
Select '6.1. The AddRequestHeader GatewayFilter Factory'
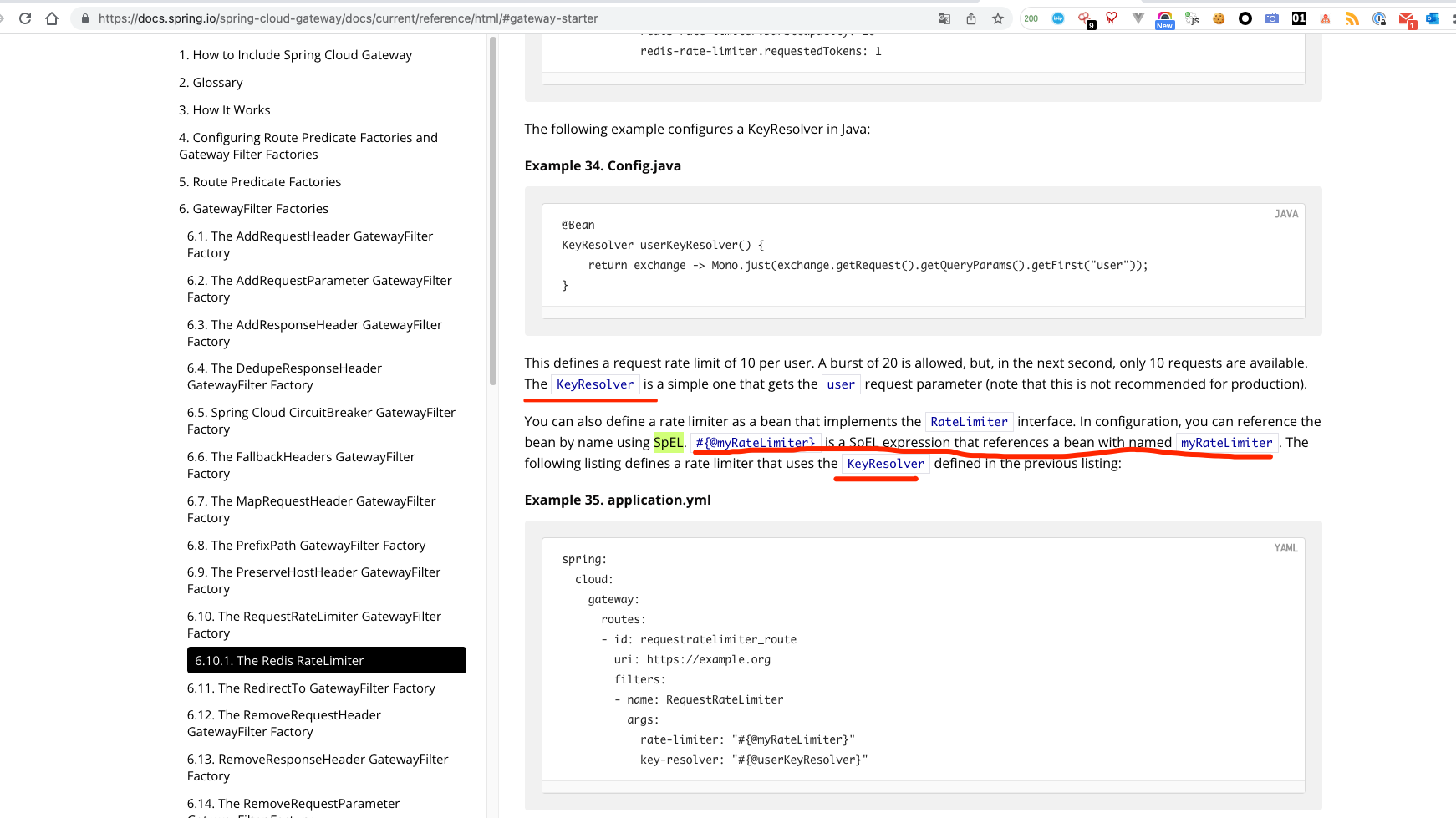click(x=310, y=245)
